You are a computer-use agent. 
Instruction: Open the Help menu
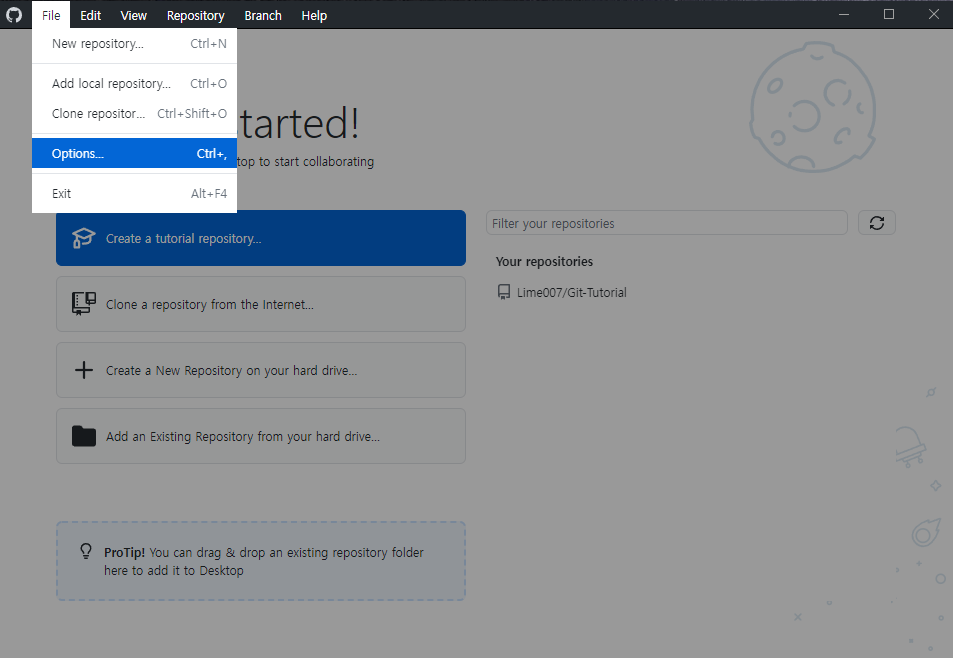(x=314, y=15)
